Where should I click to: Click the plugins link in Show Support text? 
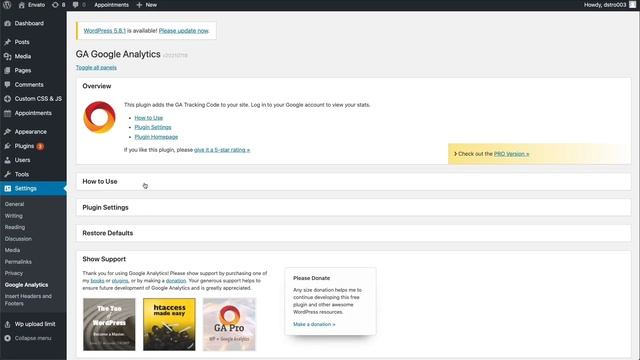click(x=120, y=281)
